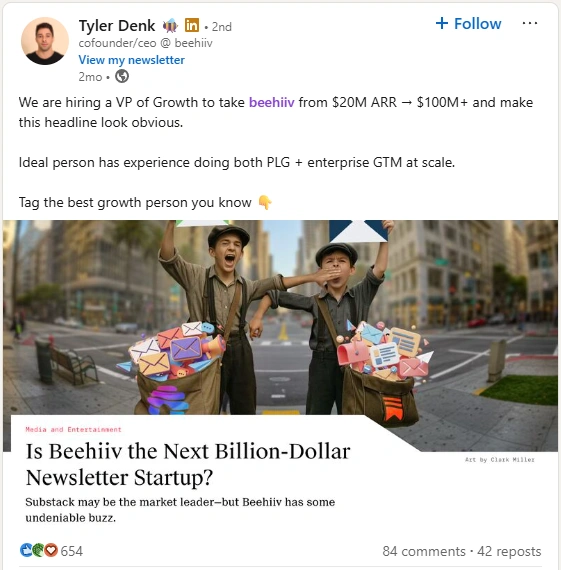Click the bee emoji beside Tyler Denk
The height and width of the screenshot is (570, 561).
pos(170,26)
